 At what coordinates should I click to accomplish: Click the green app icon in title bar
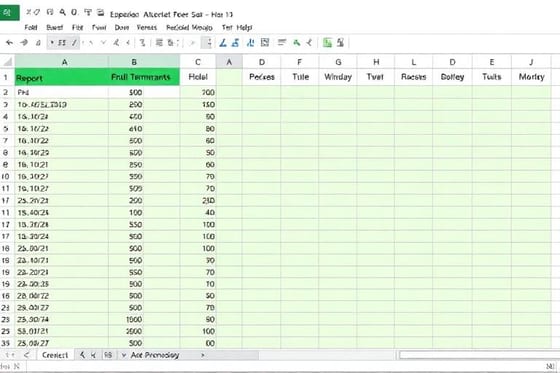pos(9,13)
